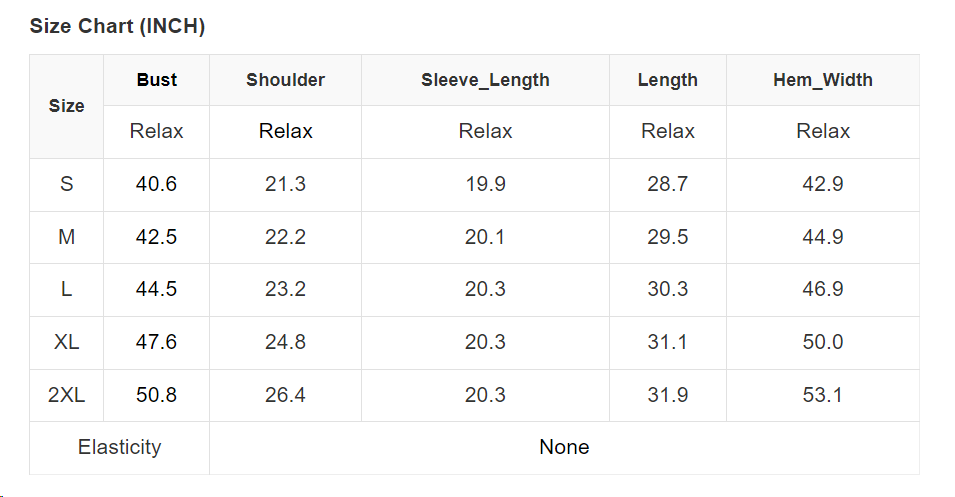Click the M size row label
955x497 pixels.
pyautogui.click(x=67, y=237)
